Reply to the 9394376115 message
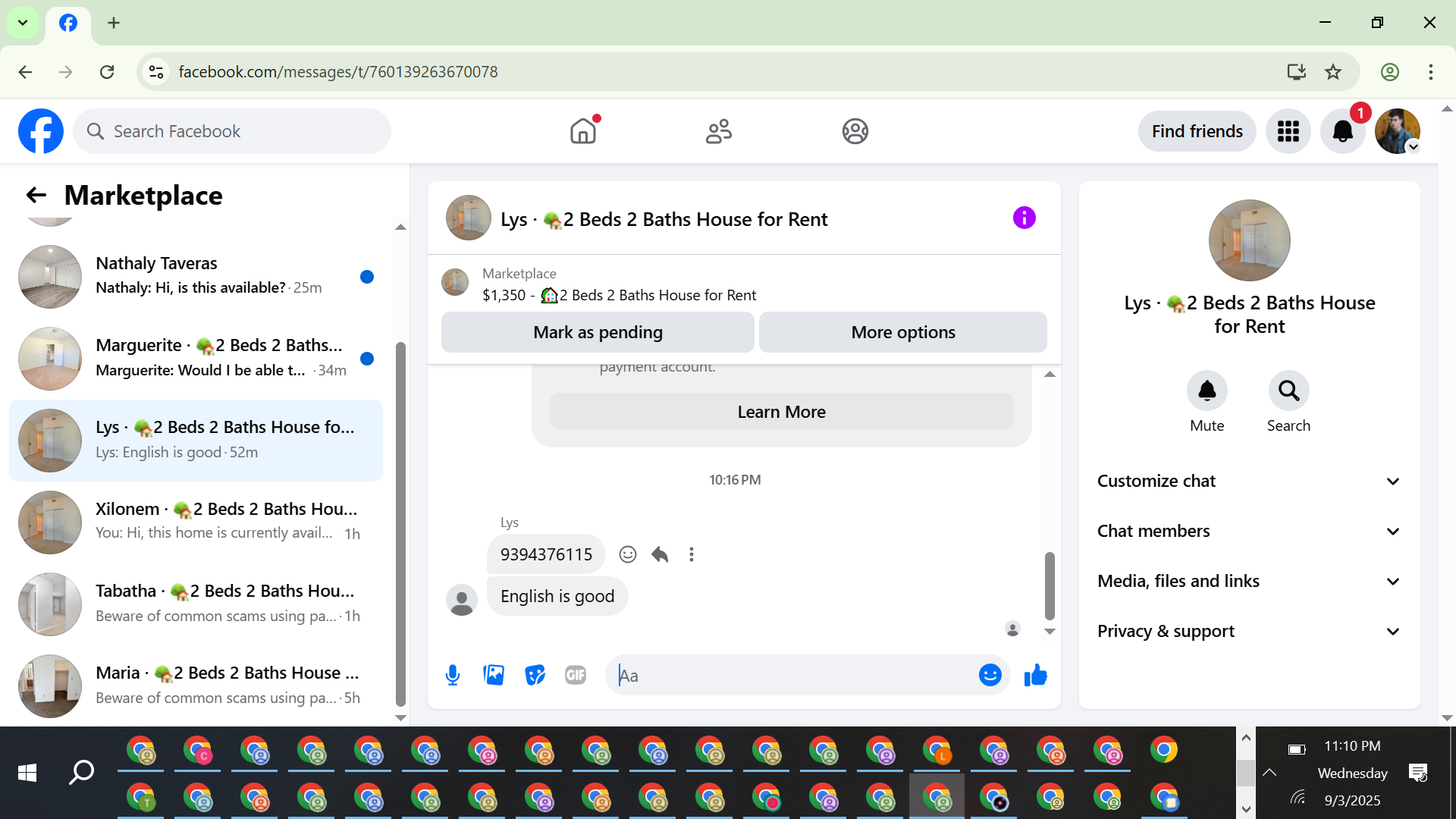 click(660, 554)
